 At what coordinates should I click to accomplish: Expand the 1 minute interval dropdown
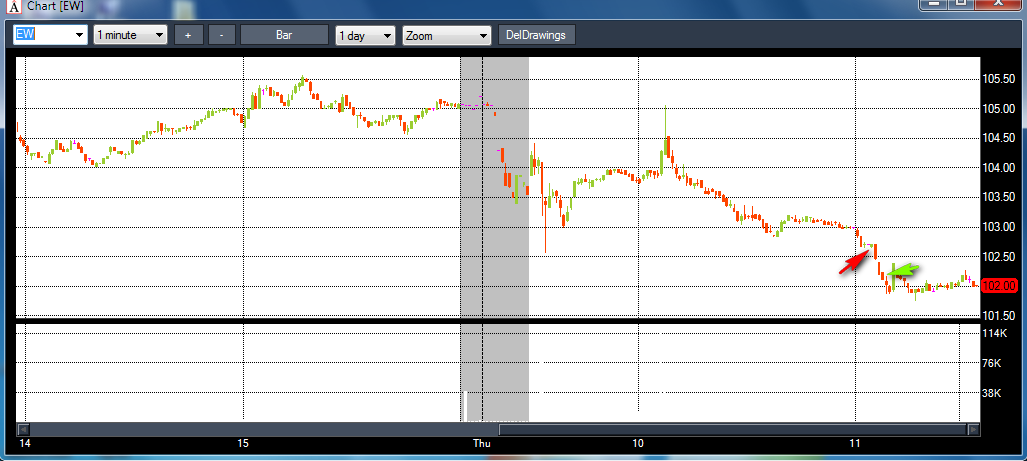(159, 35)
